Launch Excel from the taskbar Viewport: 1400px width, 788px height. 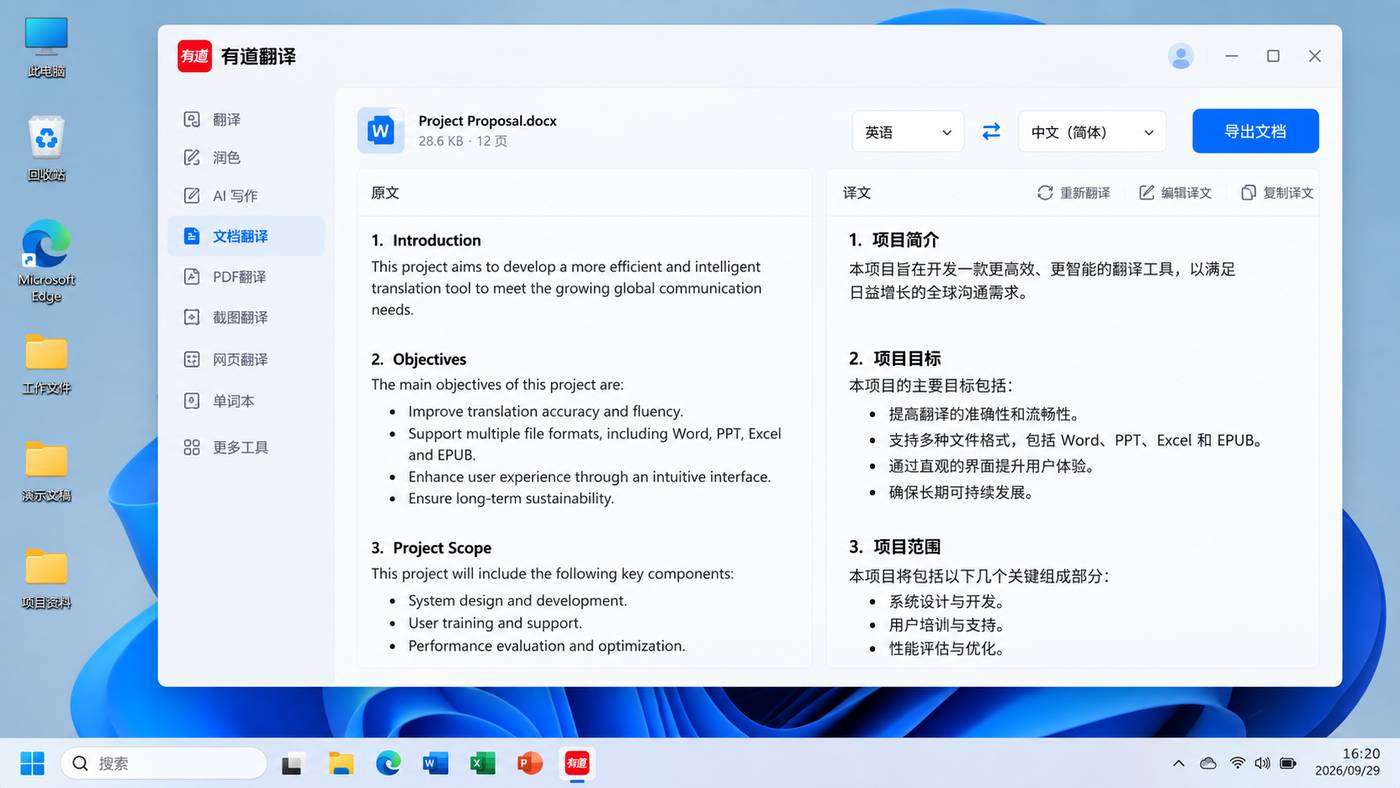tap(483, 764)
